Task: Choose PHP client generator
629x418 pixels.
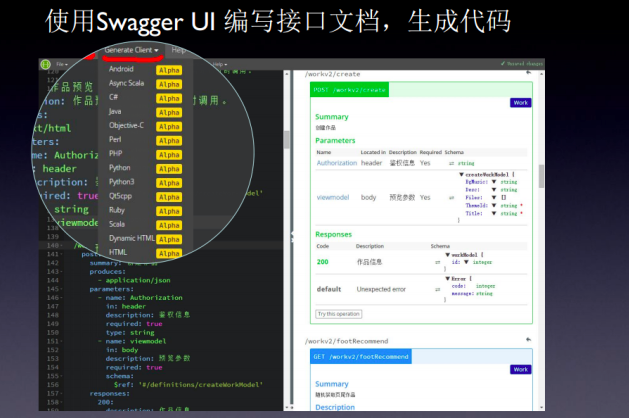Action: pos(116,154)
